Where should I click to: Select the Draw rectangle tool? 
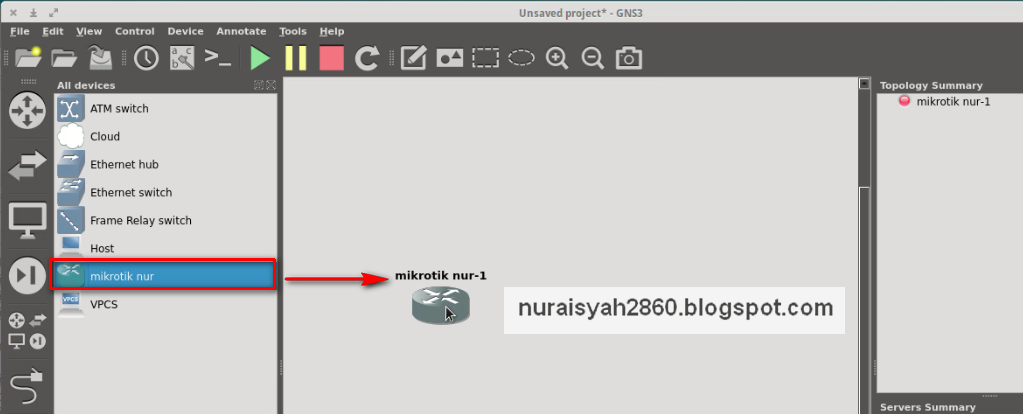pyautogui.click(x=485, y=58)
